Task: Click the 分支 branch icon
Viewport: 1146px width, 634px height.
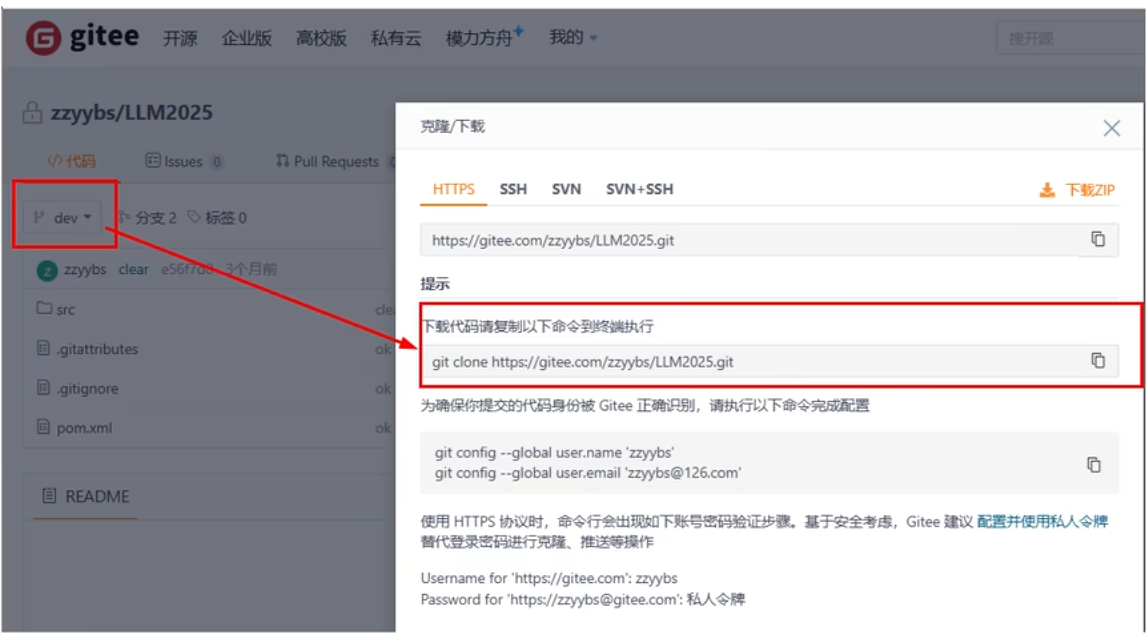Action: point(124,217)
